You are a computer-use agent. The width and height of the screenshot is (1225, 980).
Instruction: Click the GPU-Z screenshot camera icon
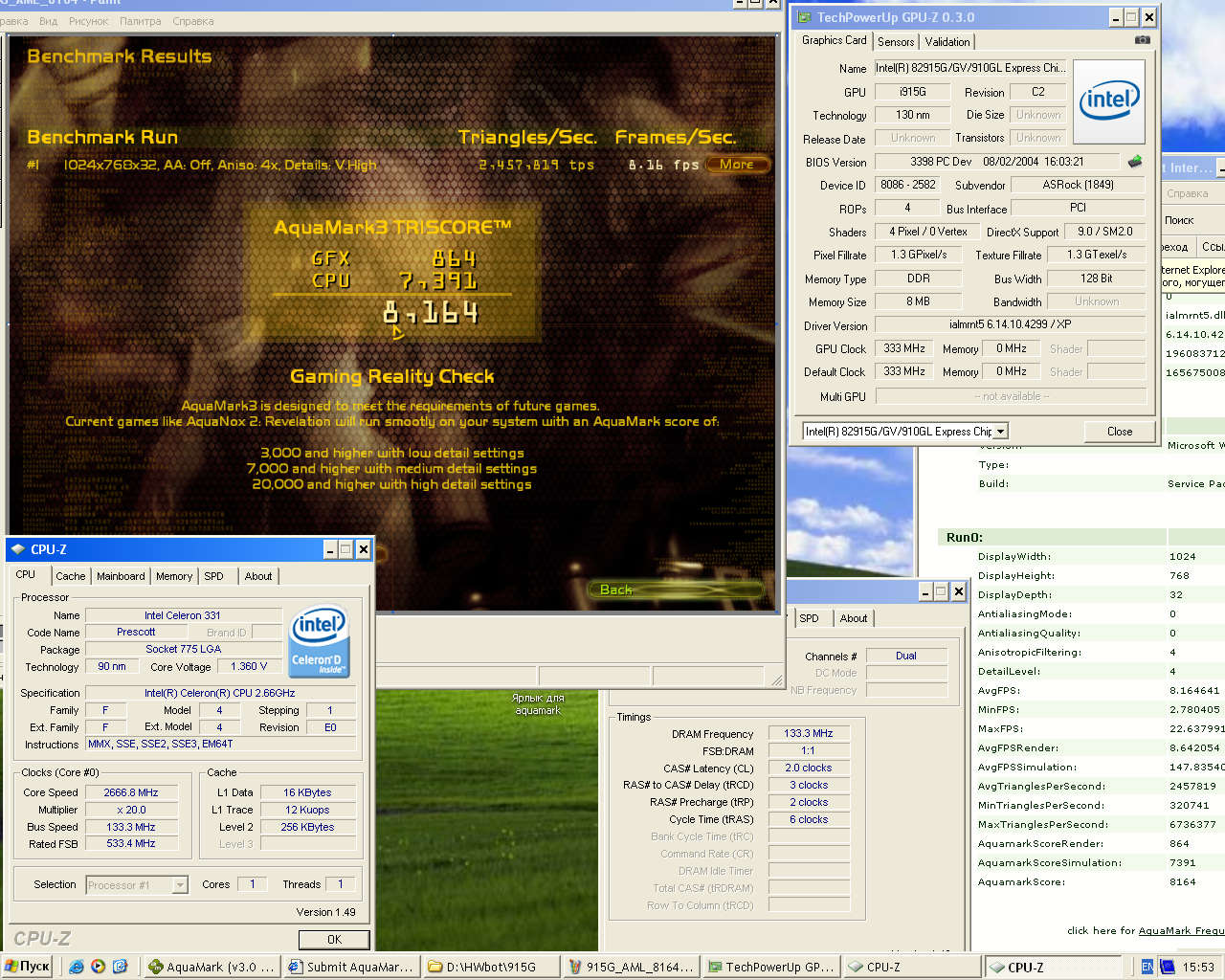coord(1142,40)
